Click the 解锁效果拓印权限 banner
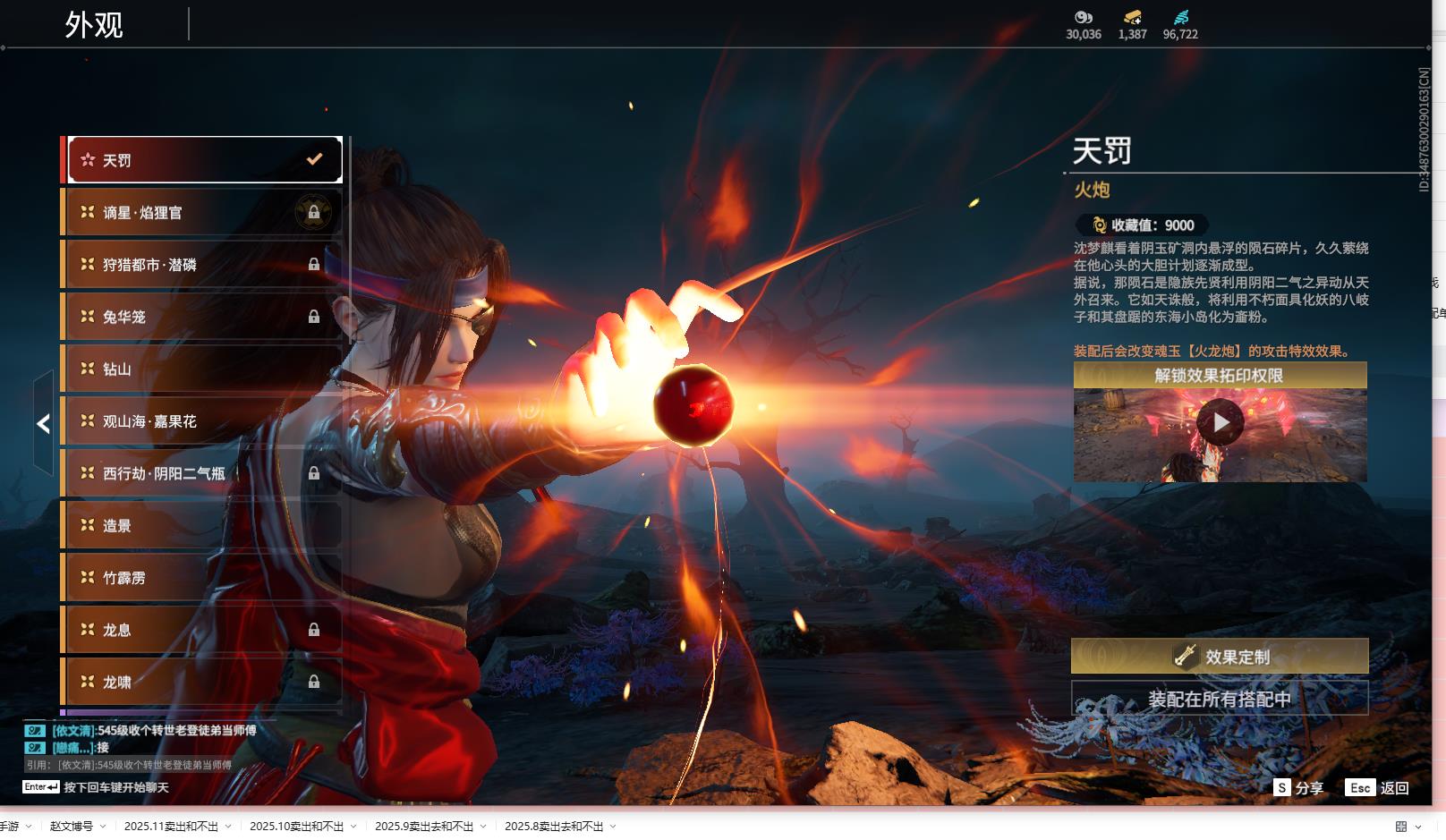Screen dimensions: 1446x840 click(1220, 375)
